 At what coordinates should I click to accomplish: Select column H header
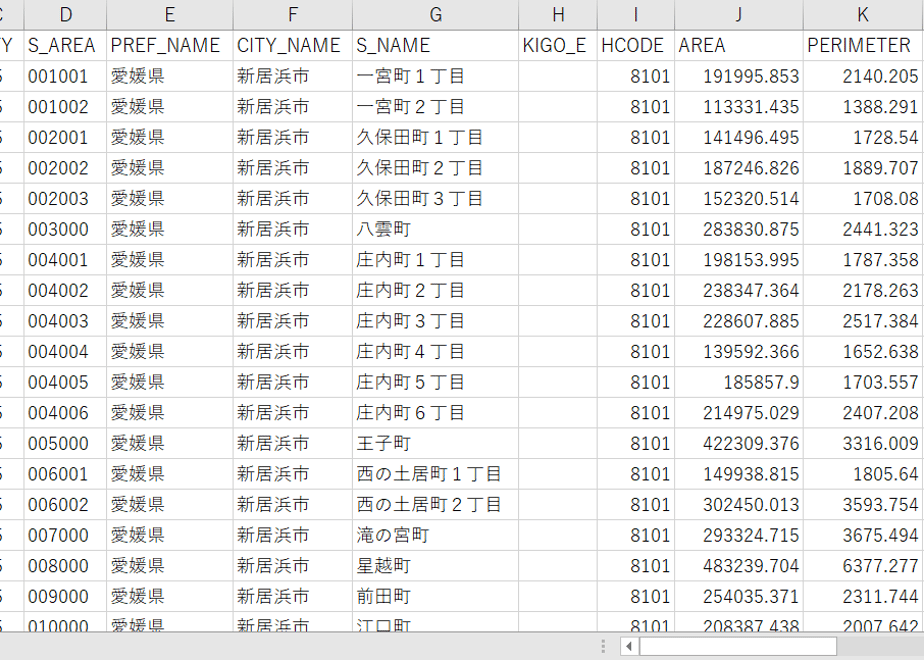[x=558, y=15]
